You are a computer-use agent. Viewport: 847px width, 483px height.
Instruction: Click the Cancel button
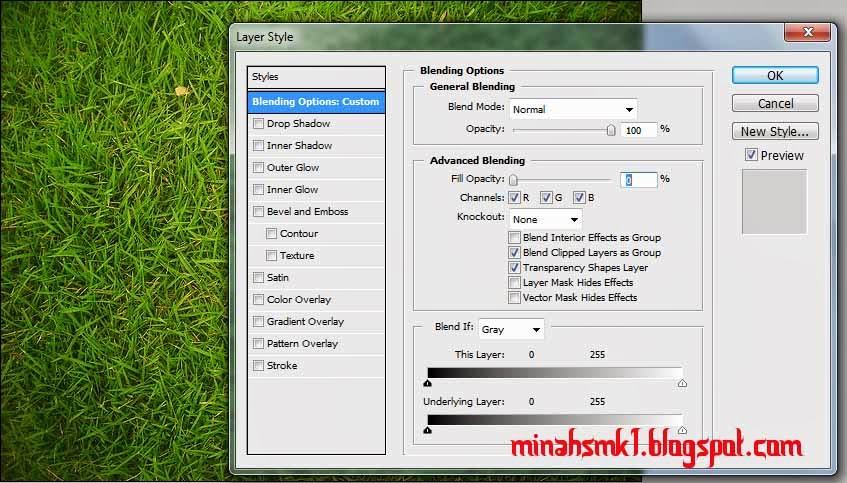[x=775, y=103]
